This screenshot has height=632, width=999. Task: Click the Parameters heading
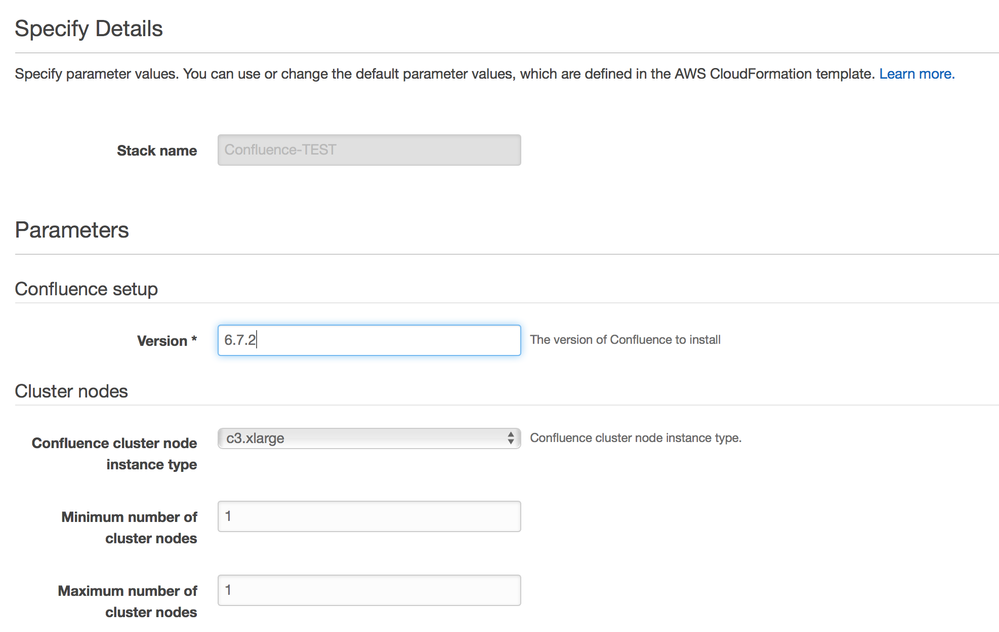coord(71,230)
